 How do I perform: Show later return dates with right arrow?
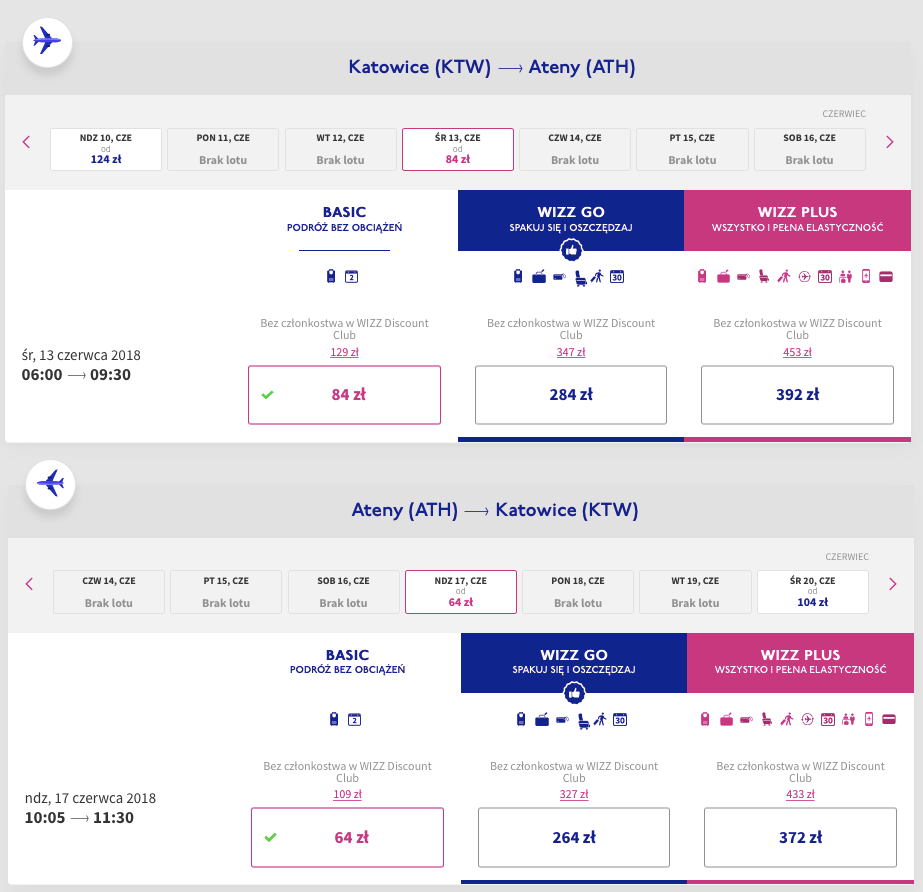click(x=891, y=584)
